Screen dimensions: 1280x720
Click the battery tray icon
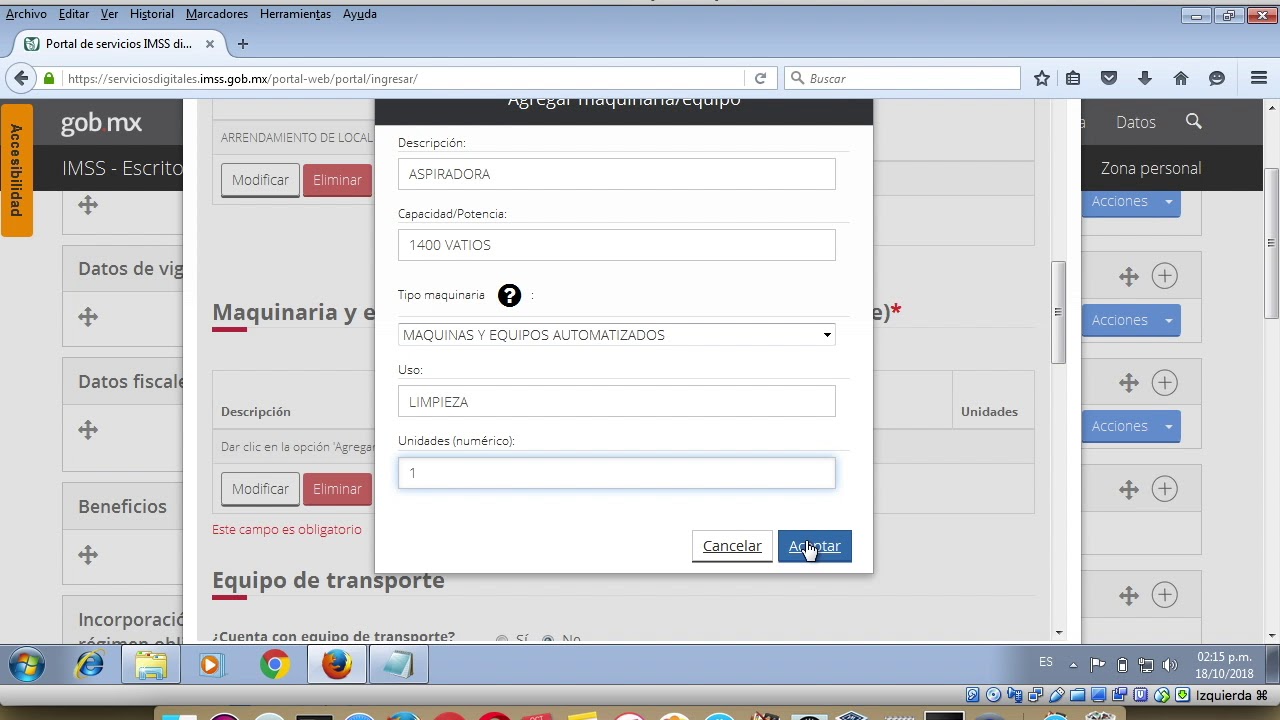pyautogui.click(x=1122, y=665)
